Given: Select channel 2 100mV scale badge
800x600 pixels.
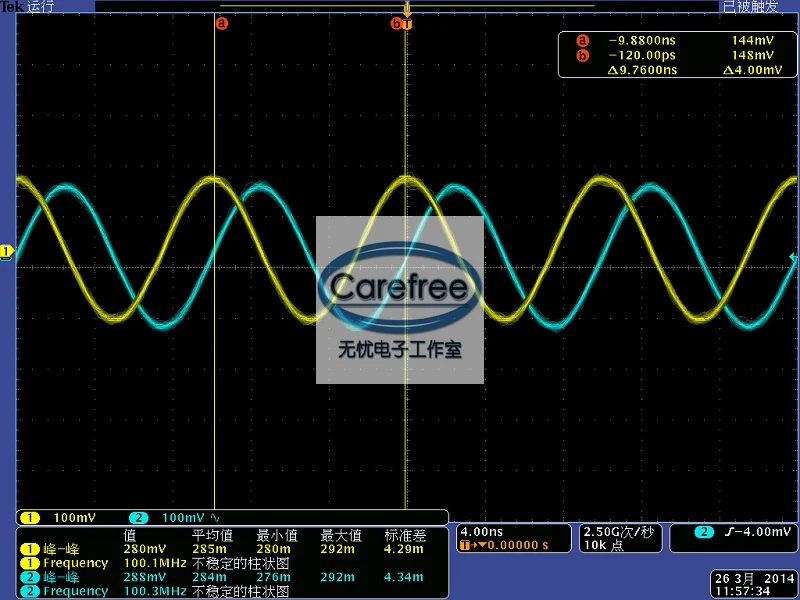Looking at the screenshot, I should click(167, 518).
